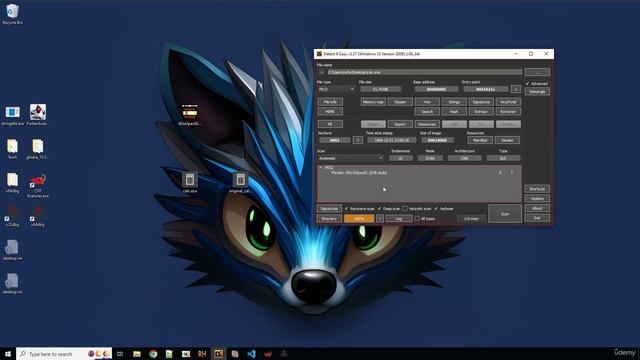Viewport: 640px width, 360px height.
Task: Click Signatures button beside Recursive scan
Action: 329,209
